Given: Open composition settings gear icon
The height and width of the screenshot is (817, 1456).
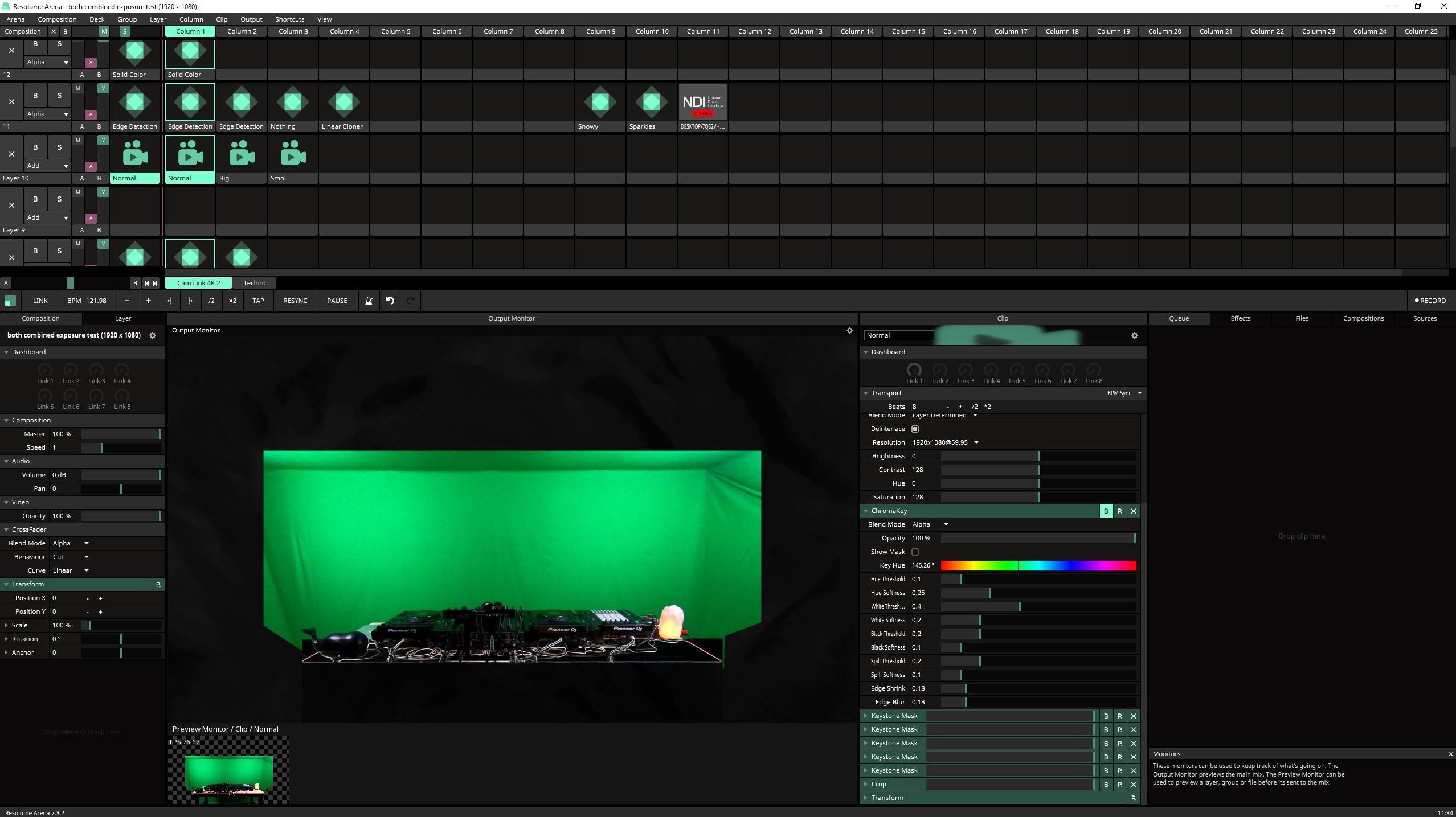Looking at the screenshot, I should click(153, 336).
